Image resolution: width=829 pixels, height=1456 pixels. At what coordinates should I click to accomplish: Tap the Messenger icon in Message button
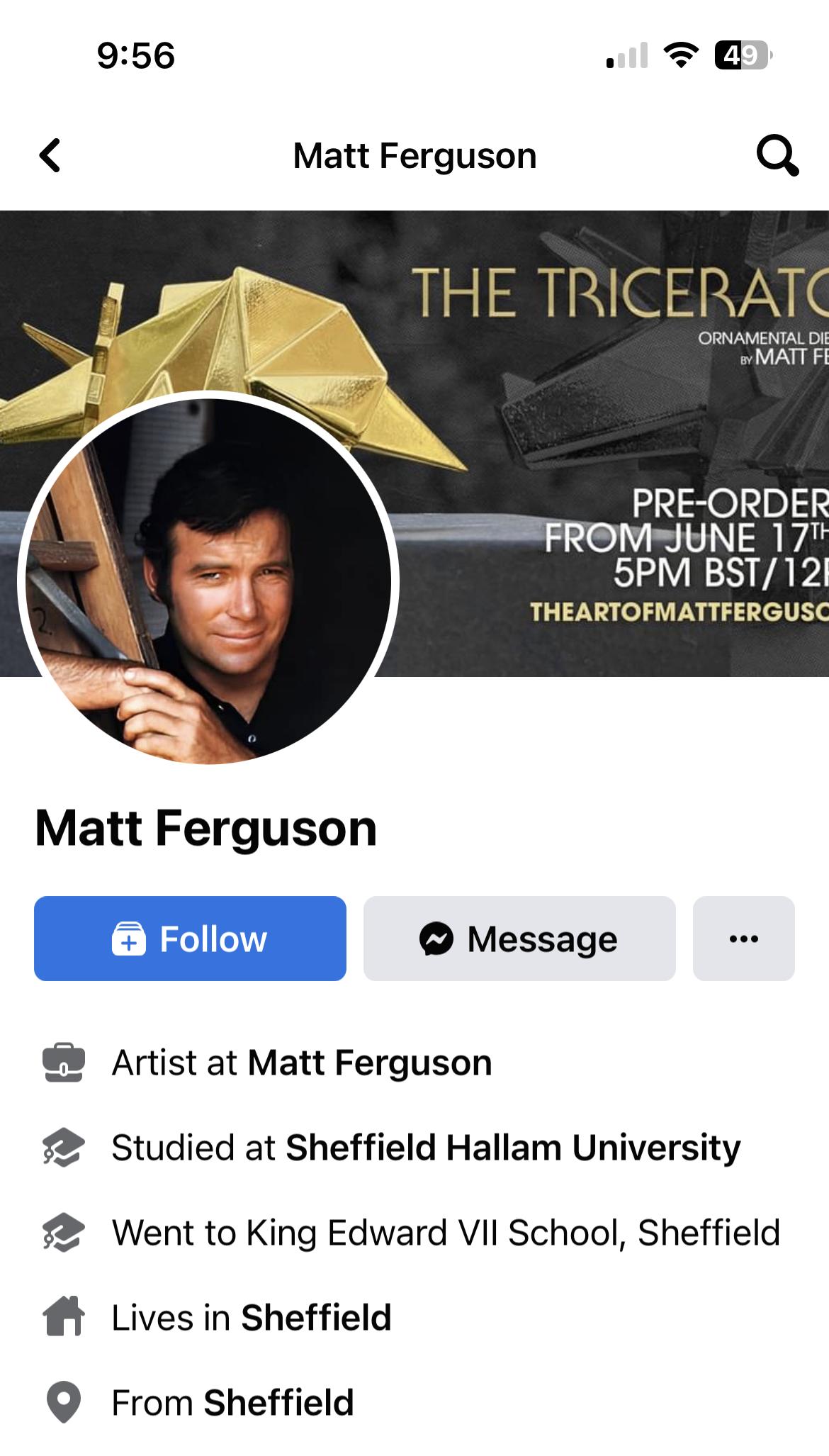coord(436,939)
